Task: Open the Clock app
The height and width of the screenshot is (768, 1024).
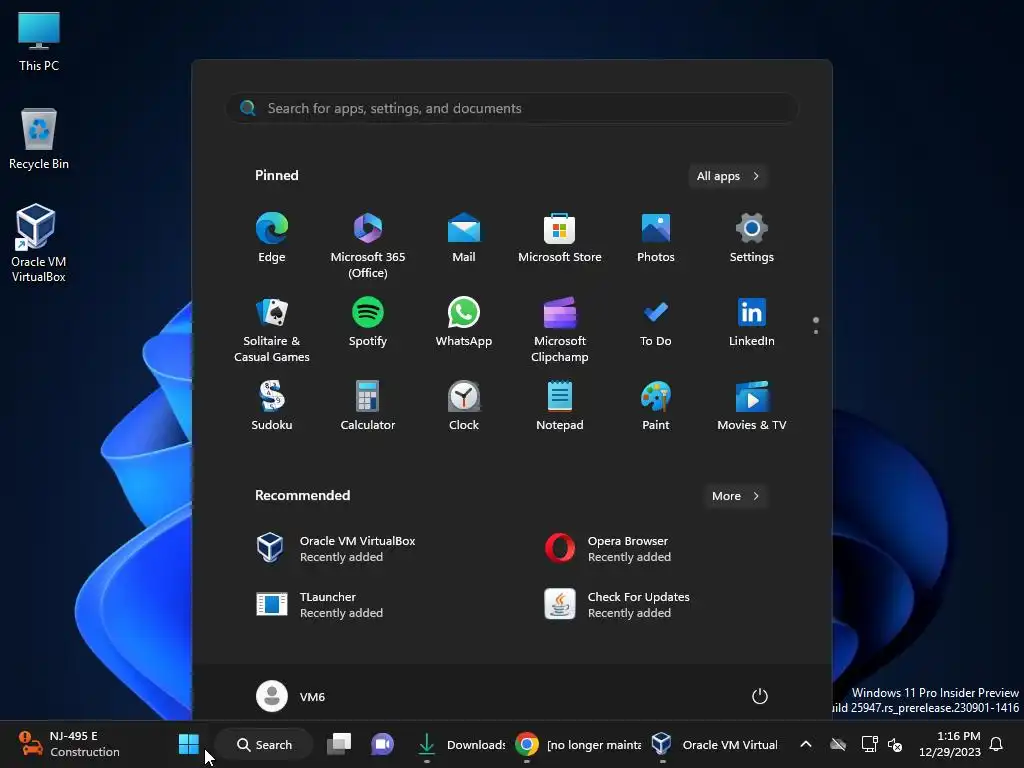Action: (464, 406)
